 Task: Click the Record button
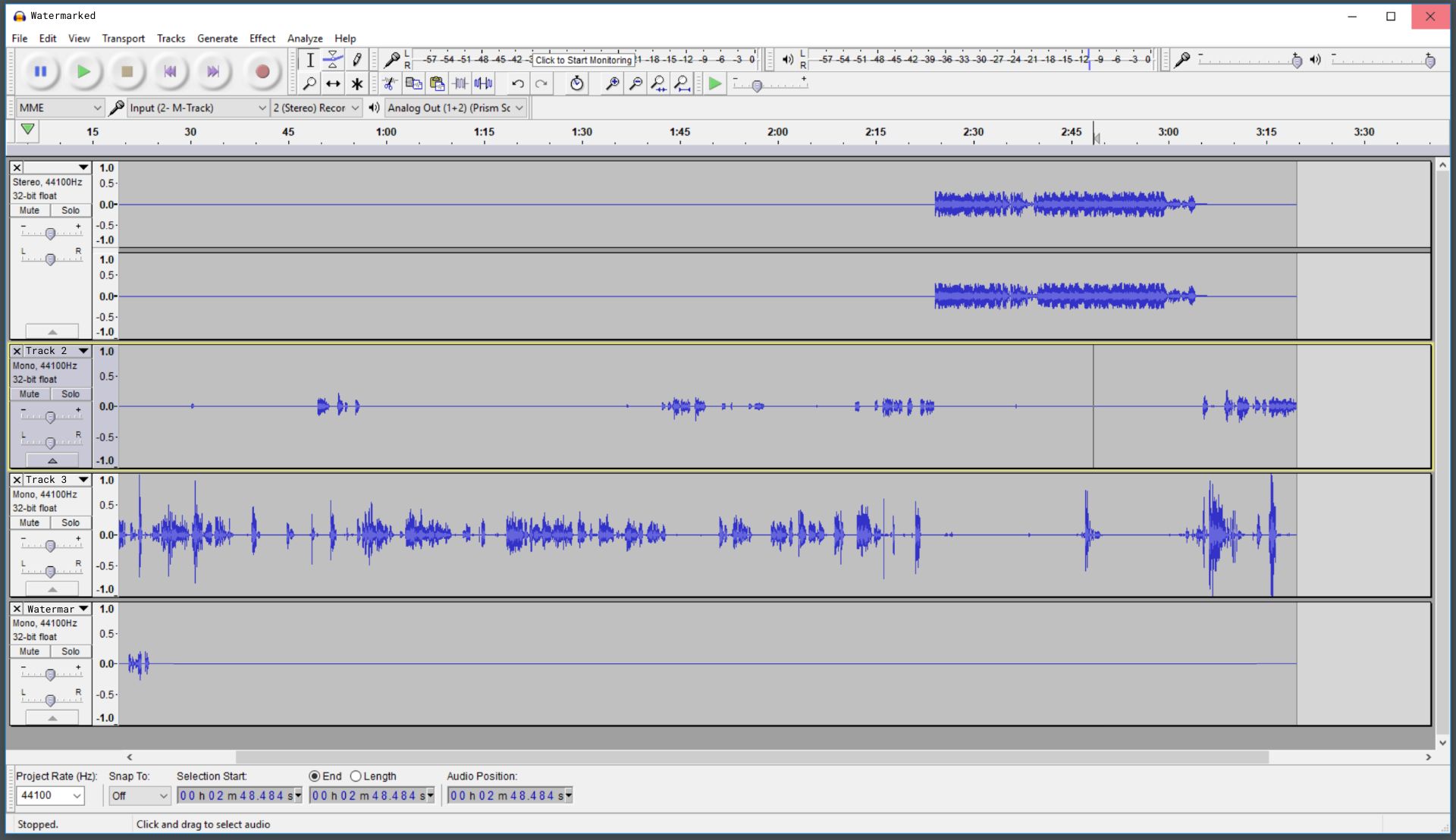click(262, 71)
